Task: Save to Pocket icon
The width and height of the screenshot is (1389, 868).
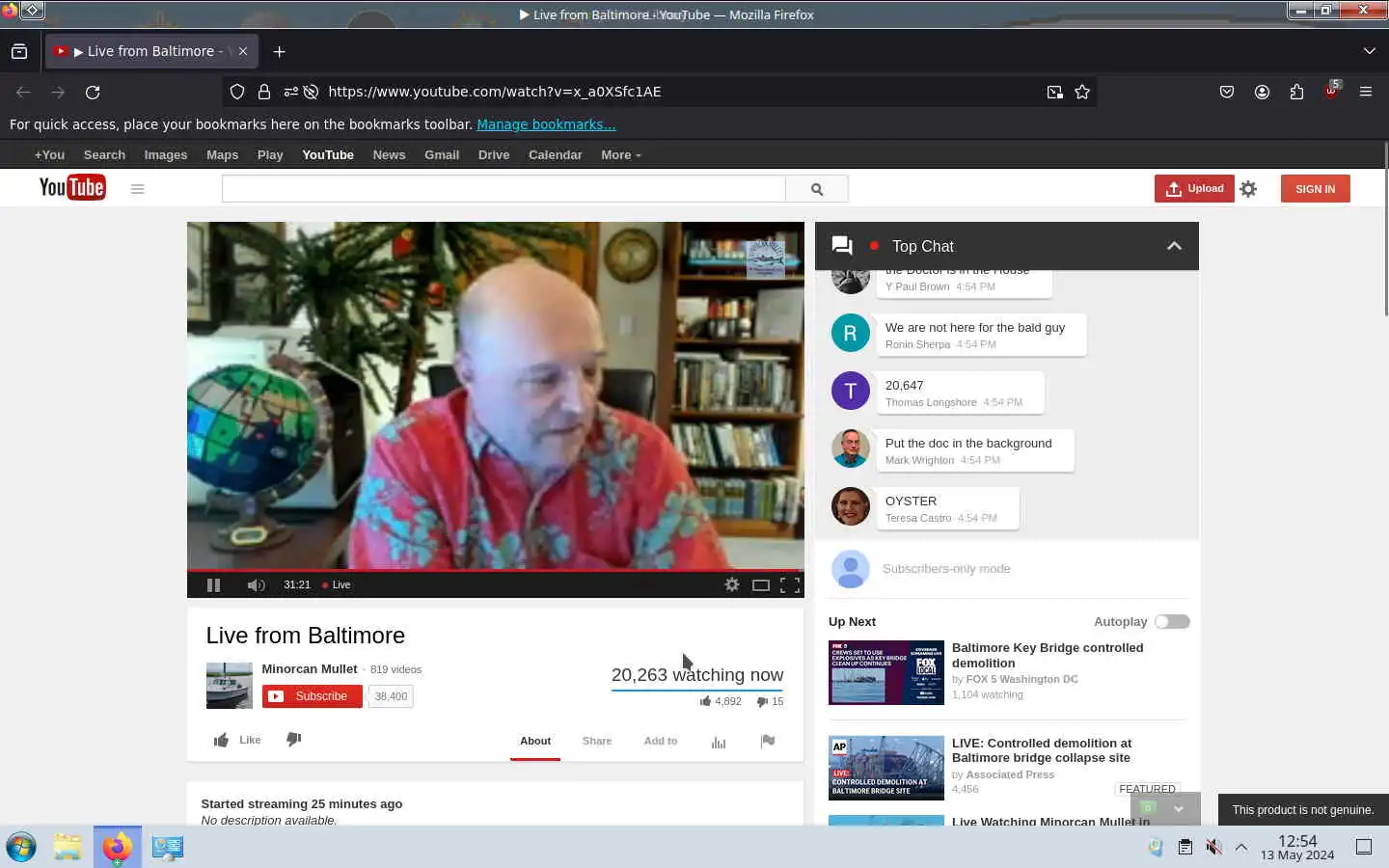Action: pyautogui.click(x=1227, y=92)
